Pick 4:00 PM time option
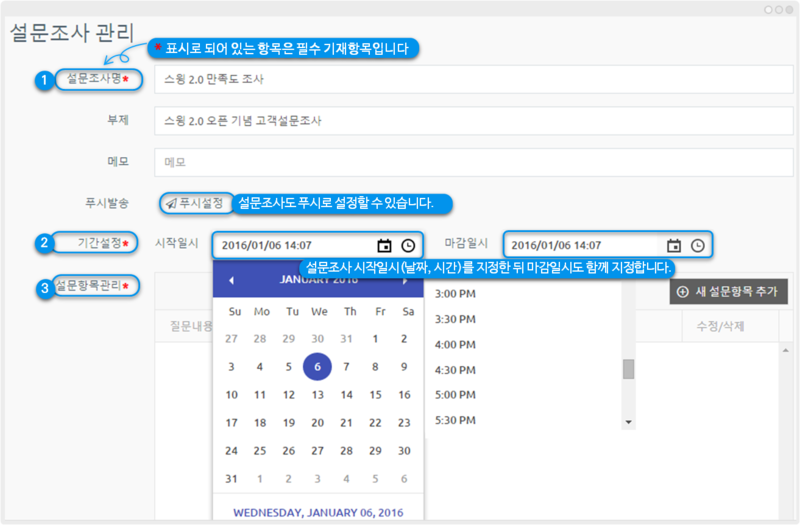The width and height of the screenshot is (800, 525). 455,344
